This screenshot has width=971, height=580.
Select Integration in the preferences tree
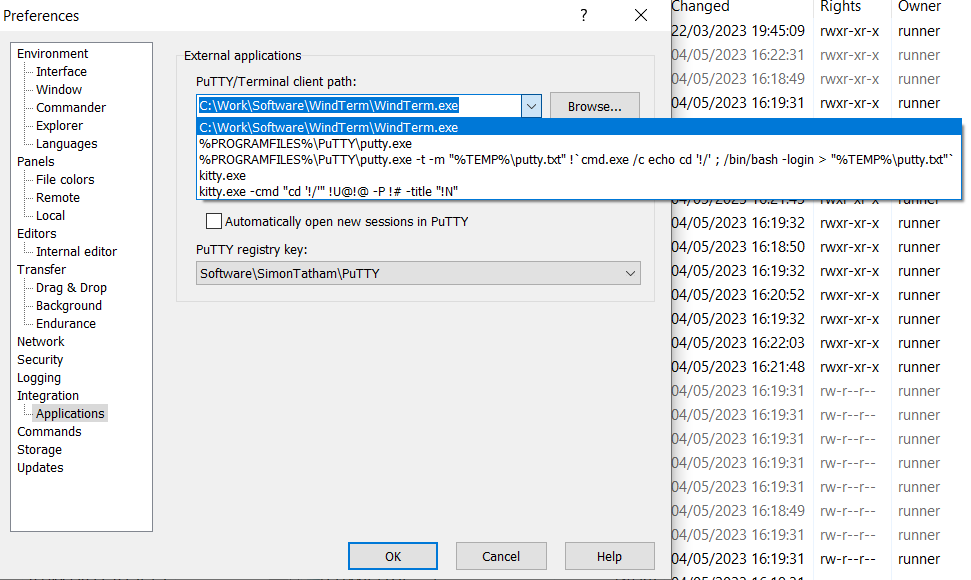pyautogui.click(x=48, y=395)
